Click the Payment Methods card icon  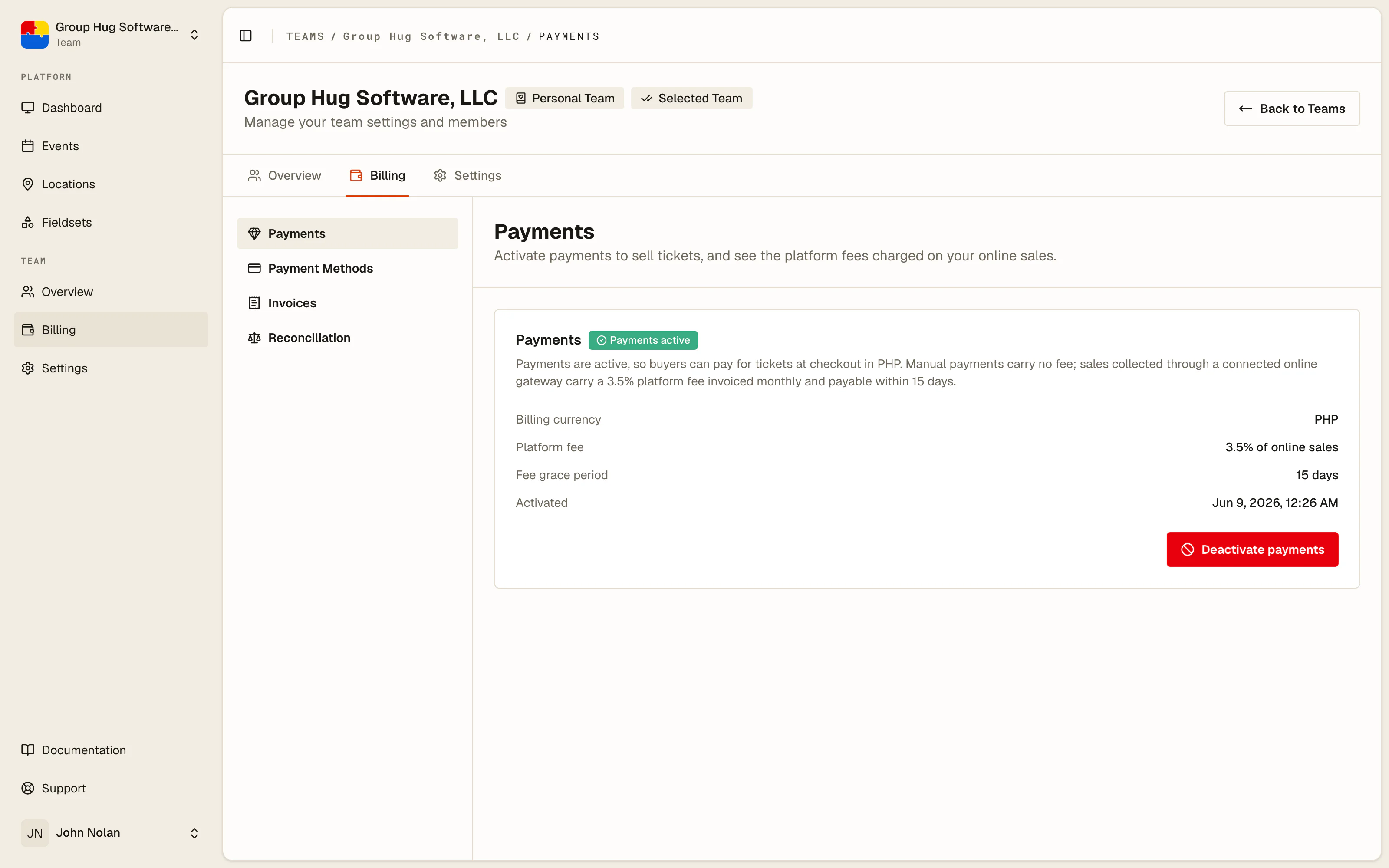coord(254,268)
